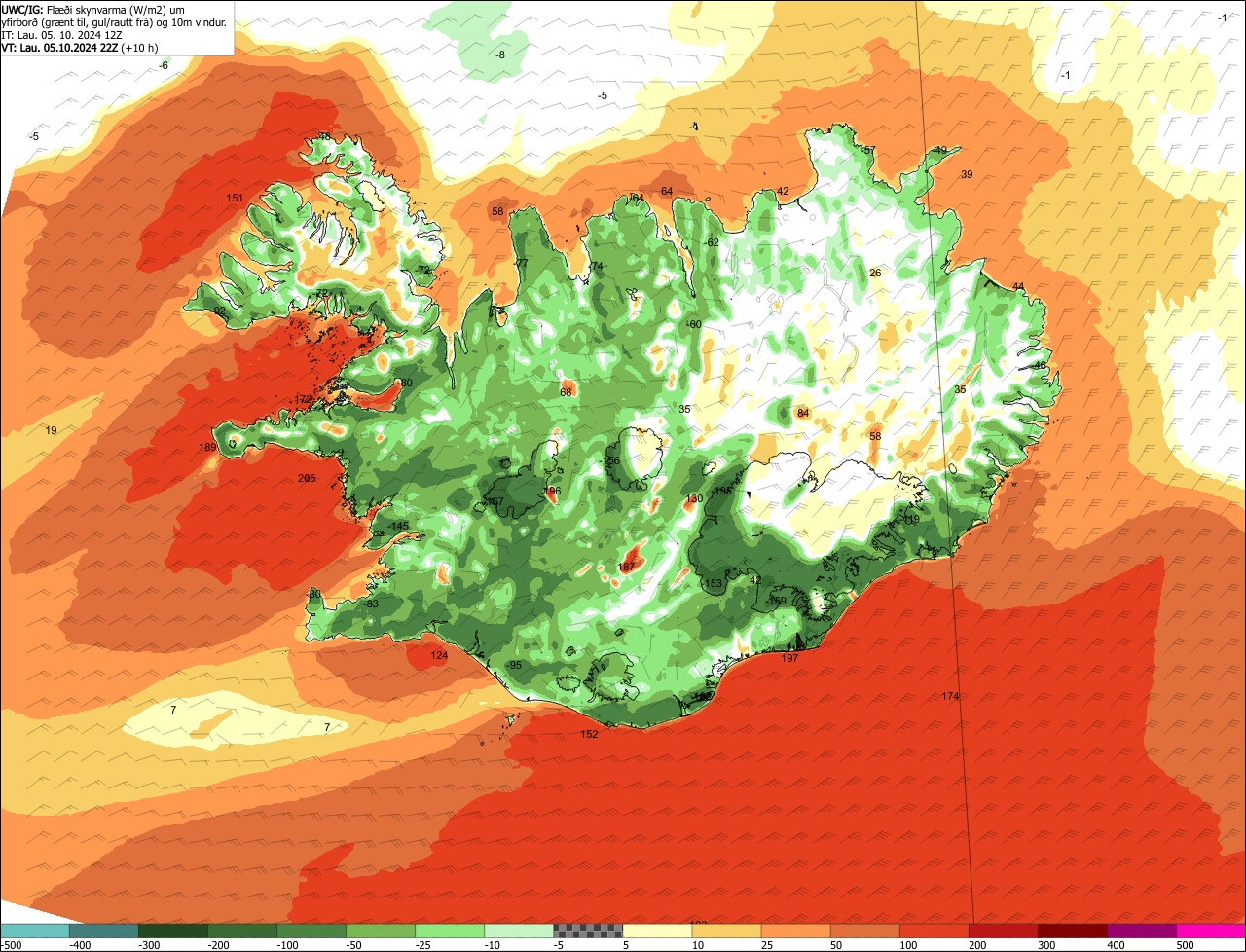The image size is (1246, 952).
Task: Click the -25 light green legend swatch
Action: click(x=449, y=932)
